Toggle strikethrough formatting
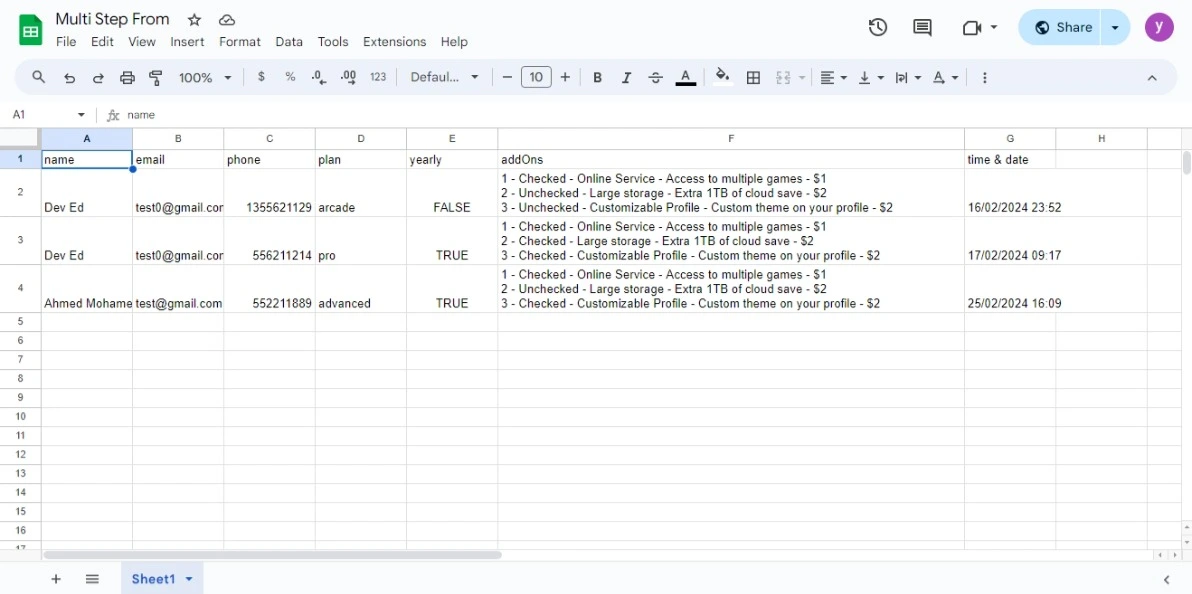Screen dimensions: 1192x594 655,78
